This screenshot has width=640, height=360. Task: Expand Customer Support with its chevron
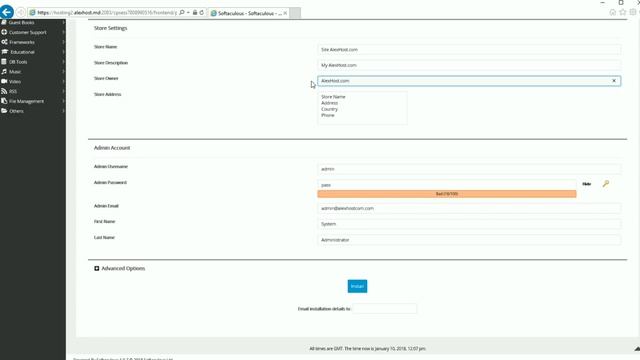click(63, 32)
